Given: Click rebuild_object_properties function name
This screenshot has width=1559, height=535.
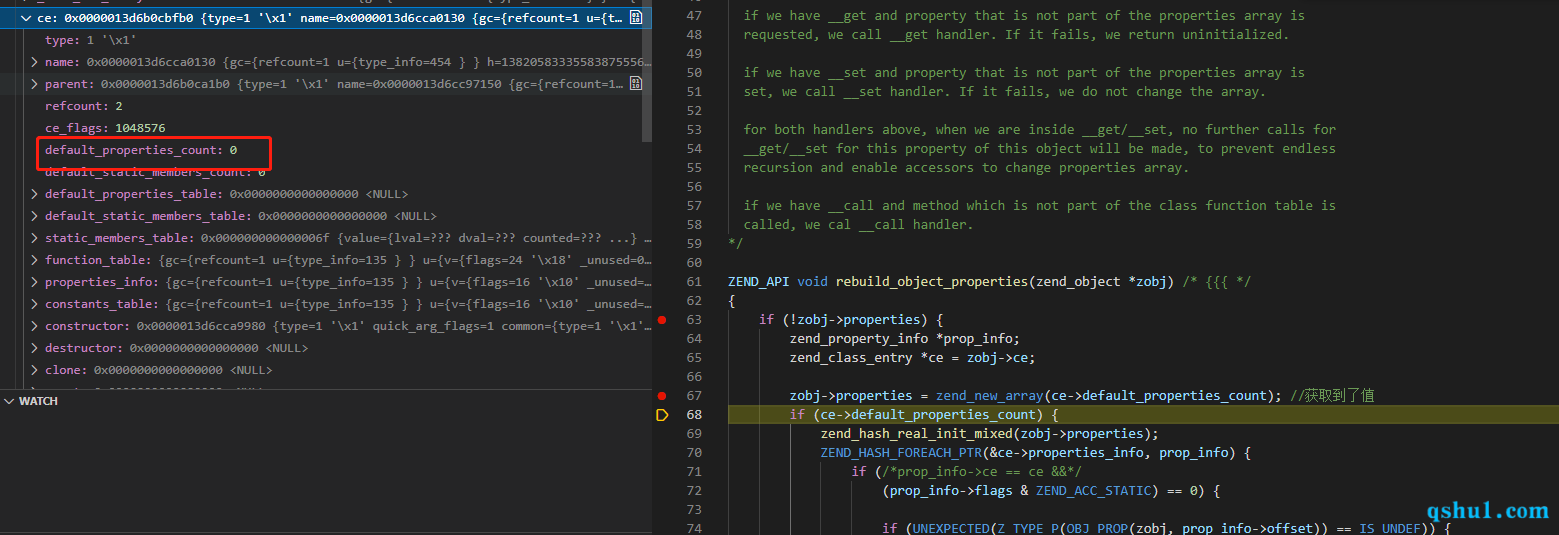Looking at the screenshot, I should [x=932, y=282].
